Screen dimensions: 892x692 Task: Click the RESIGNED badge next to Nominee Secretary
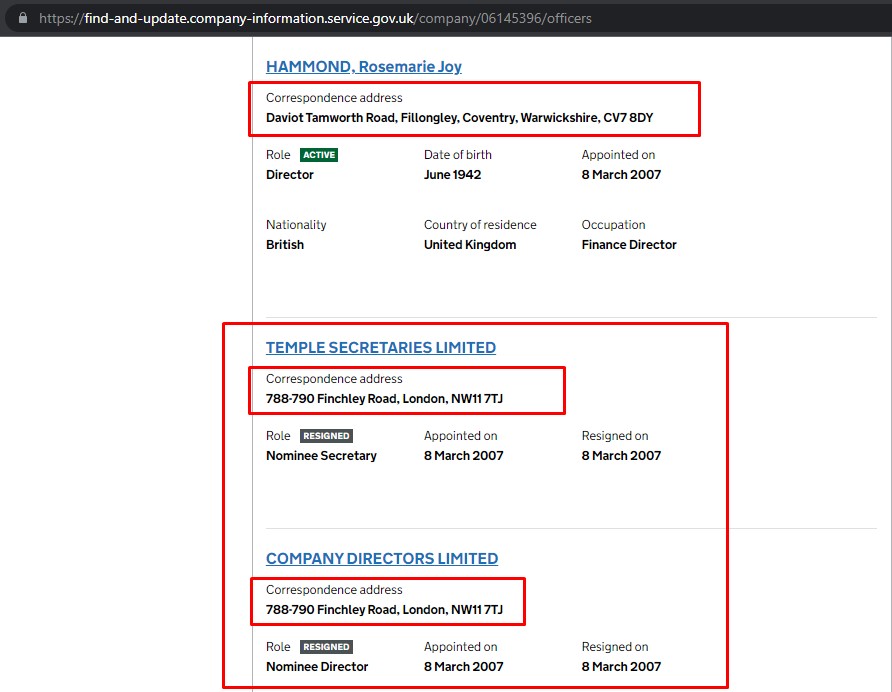coord(326,436)
